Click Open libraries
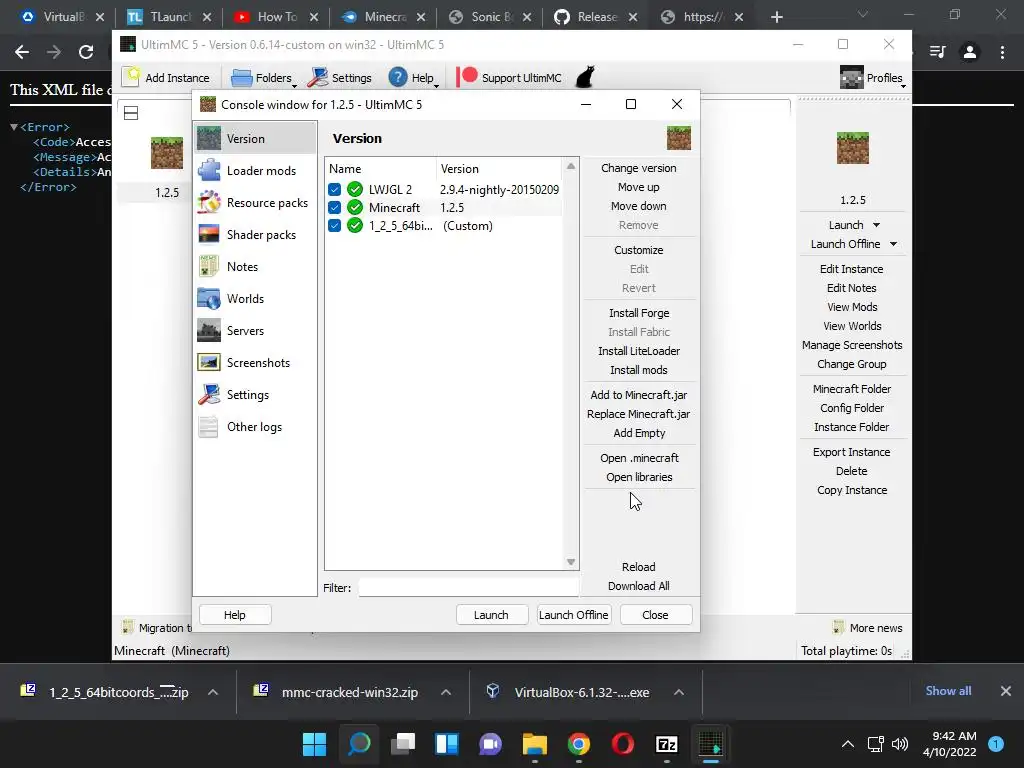The width and height of the screenshot is (1024, 768). (639, 477)
